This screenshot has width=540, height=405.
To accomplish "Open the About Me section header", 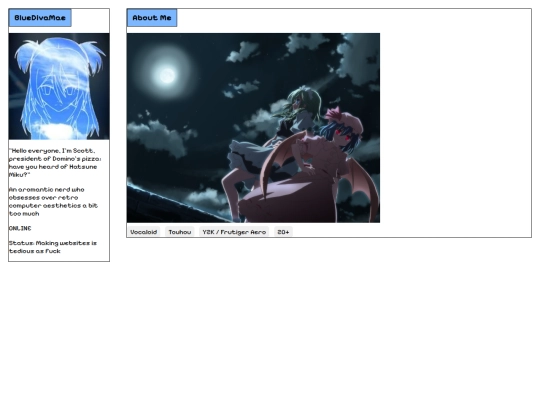I will pyautogui.click(x=152, y=18).
